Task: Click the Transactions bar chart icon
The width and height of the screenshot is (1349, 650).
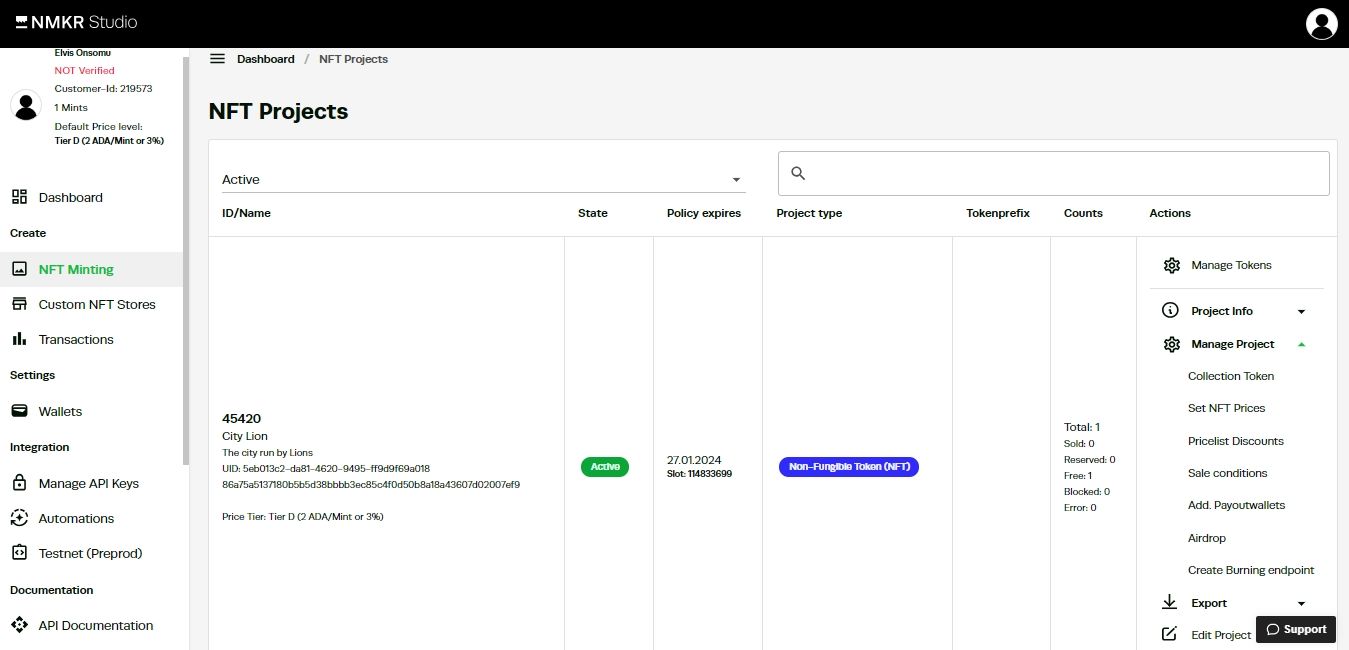Action: pos(19,339)
